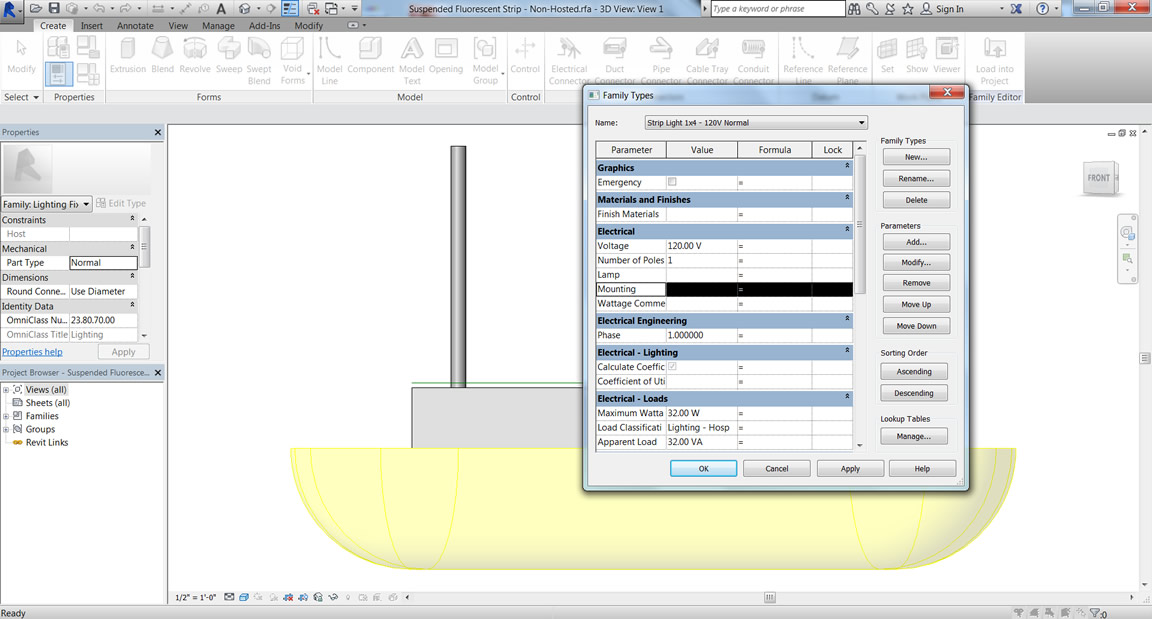Viewport: 1152px width, 619px height.
Task: Select the Swept Blend tool
Action: click(259, 61)
